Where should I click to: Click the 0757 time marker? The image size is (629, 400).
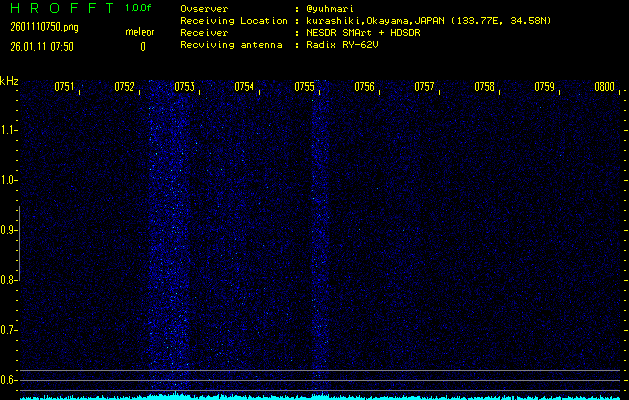pyautogui.click(x=424, y=87)
